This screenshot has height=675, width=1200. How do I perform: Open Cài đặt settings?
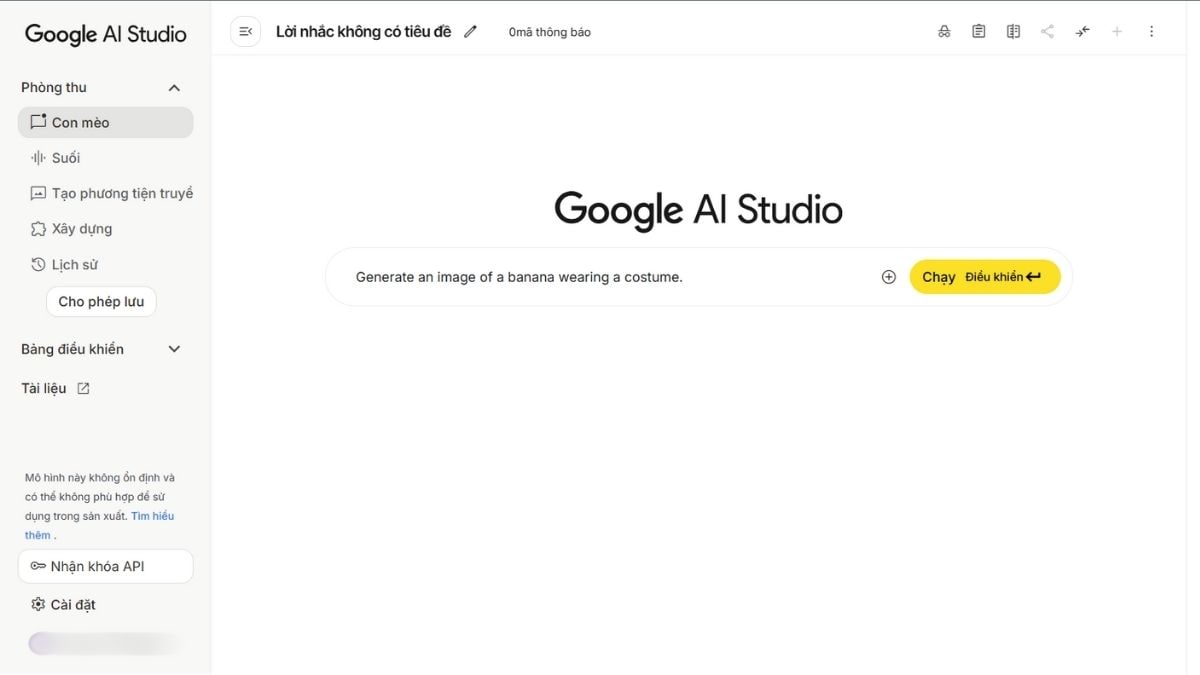(63, 605)
